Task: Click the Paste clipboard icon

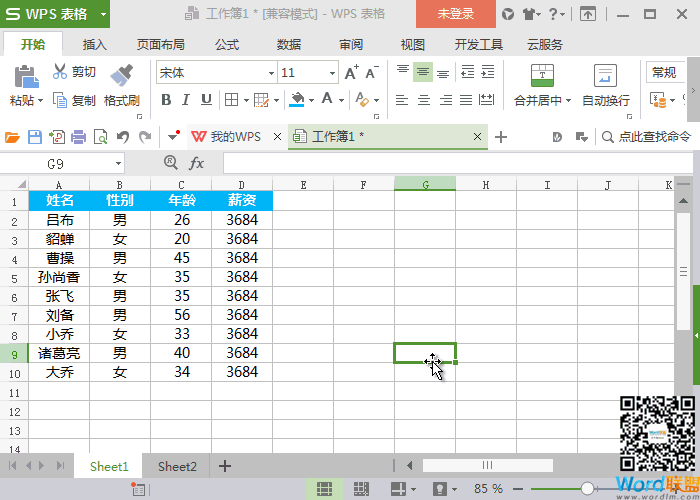Action: coord(26,76)
